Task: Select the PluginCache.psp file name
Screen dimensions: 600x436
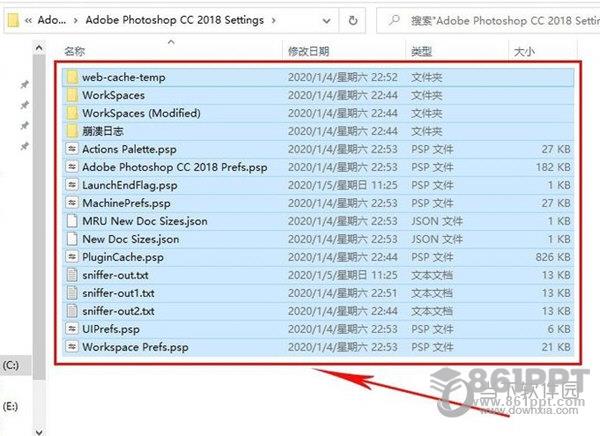Action: coord(123,257)
